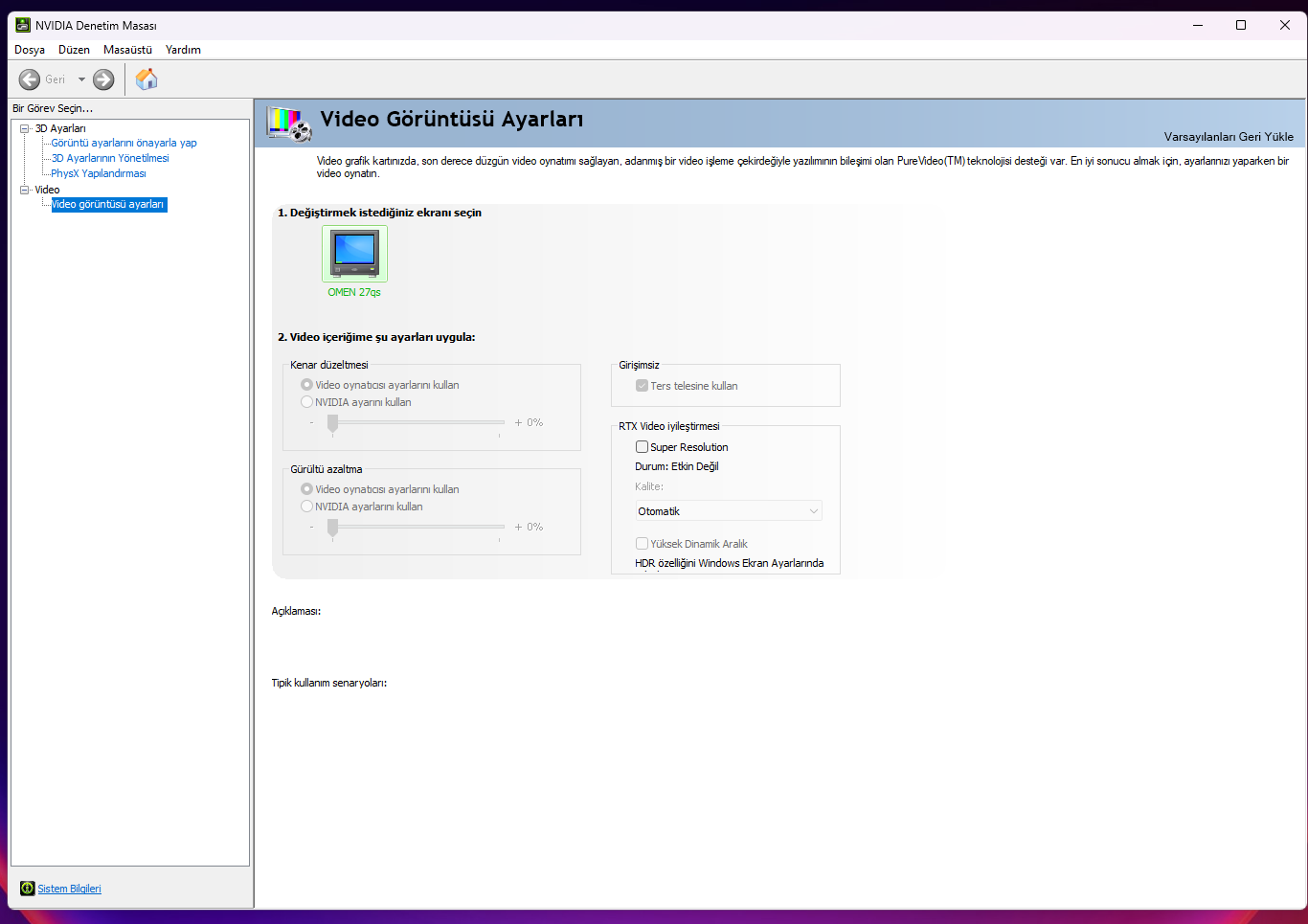1308x924 pixels.
Task: Collapse the Video tree node
Action: (x=25, y=190)
